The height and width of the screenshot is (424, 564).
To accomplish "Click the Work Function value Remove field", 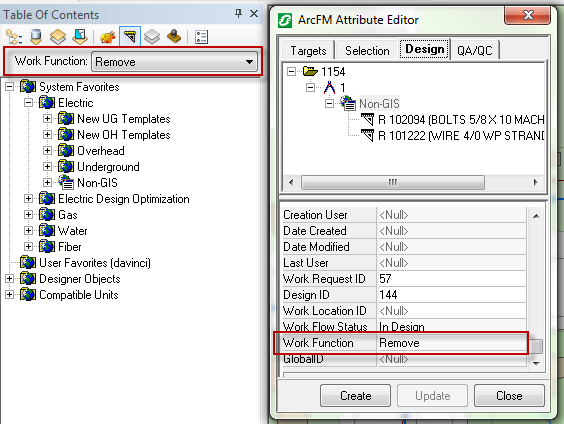I will (x=452, y=343).
